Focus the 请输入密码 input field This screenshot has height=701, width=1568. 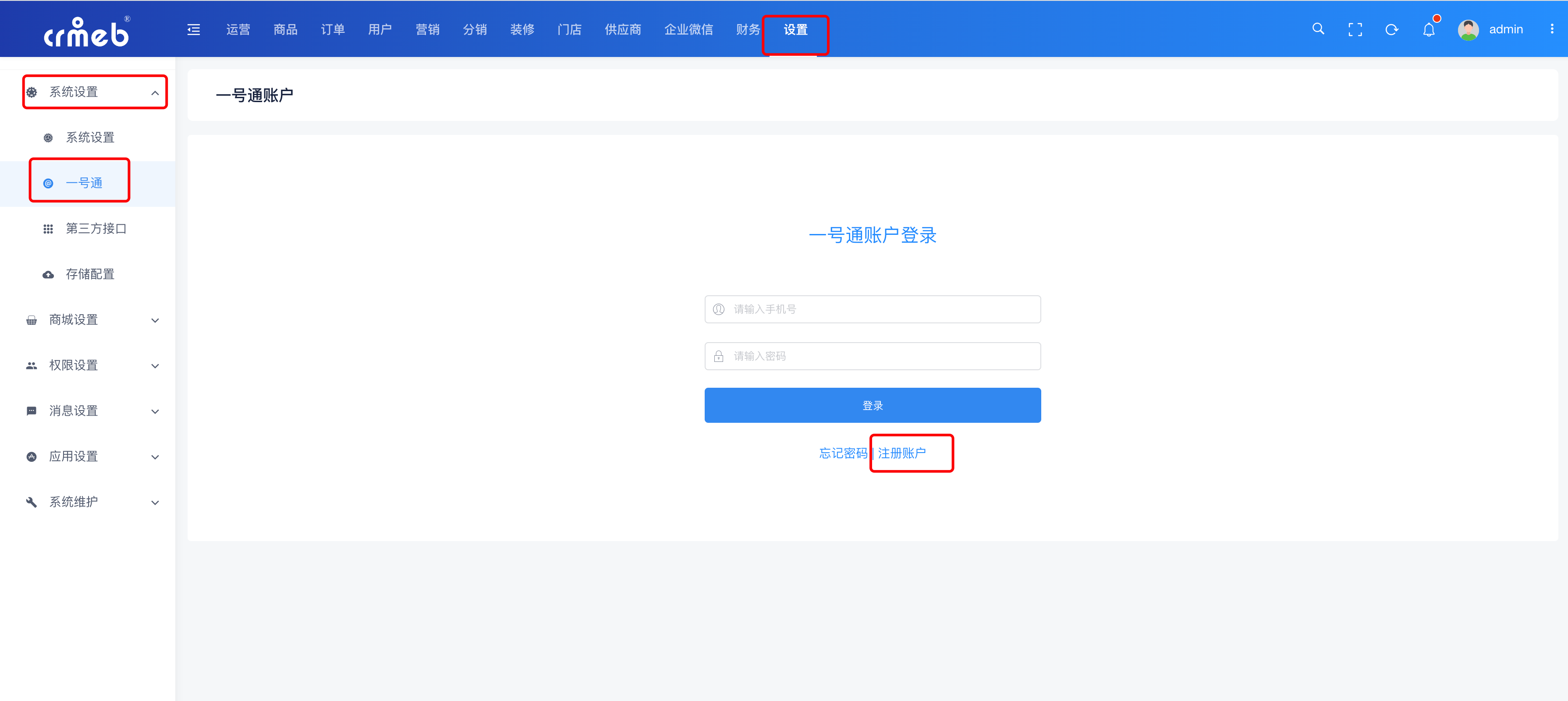point(872,357)
